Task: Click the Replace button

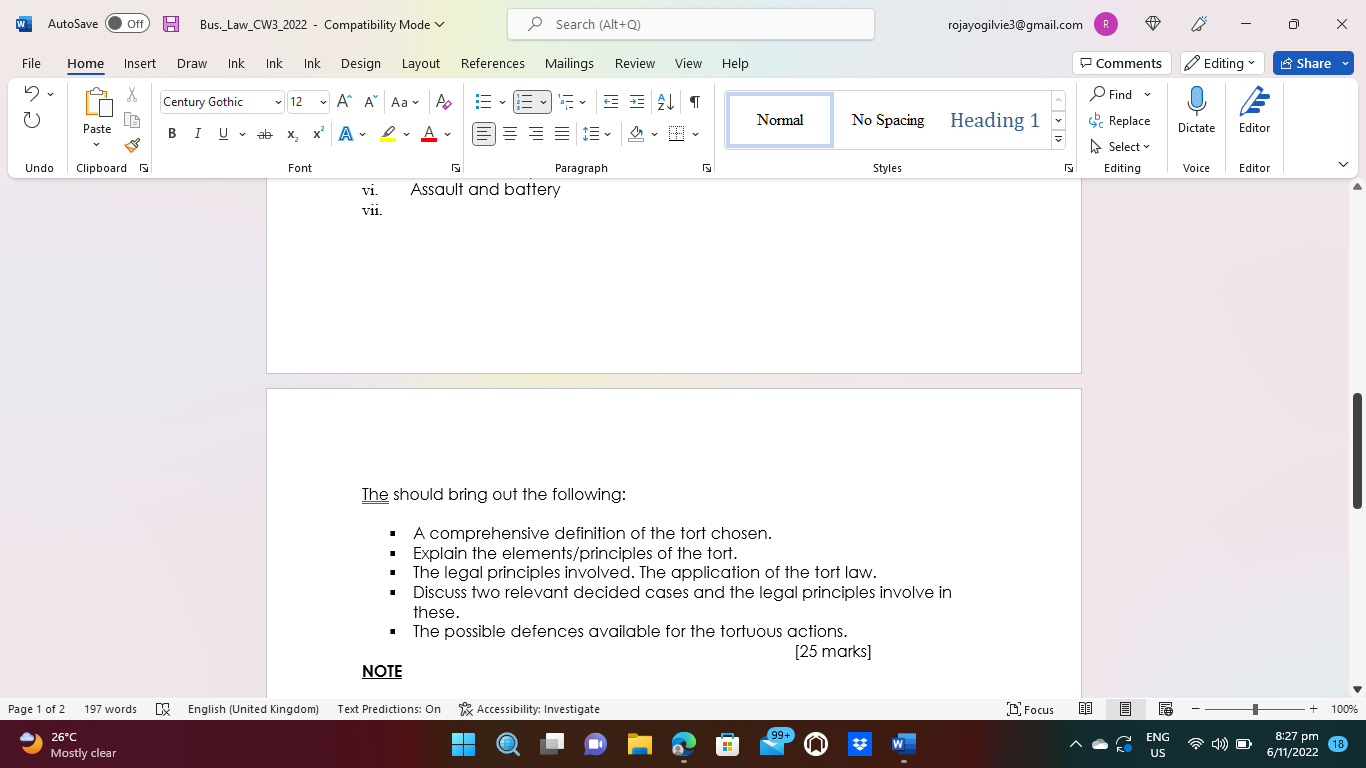Action: pyautogui.click(x=1121, y=120)
